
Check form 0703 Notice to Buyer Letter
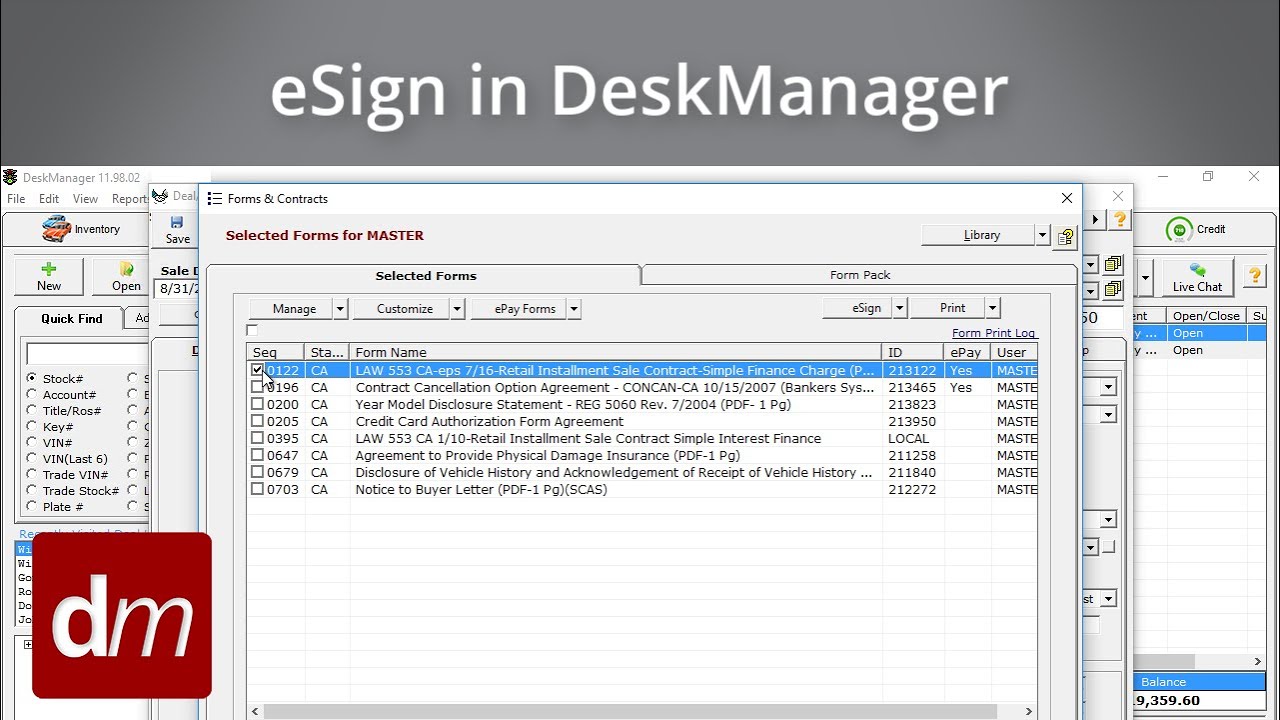click(257, 489)
